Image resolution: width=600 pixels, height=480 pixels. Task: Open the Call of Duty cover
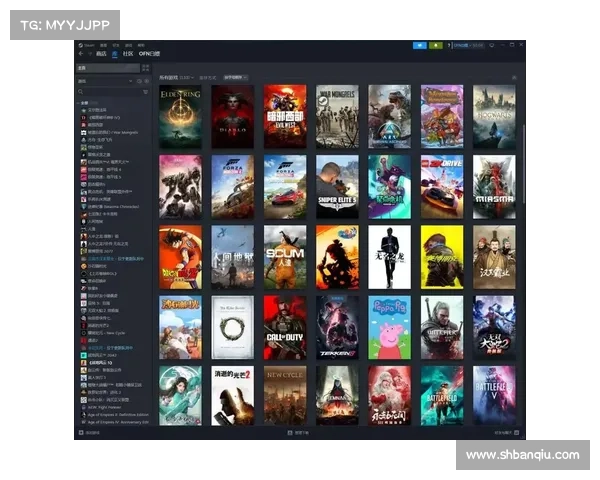[285, 327]
